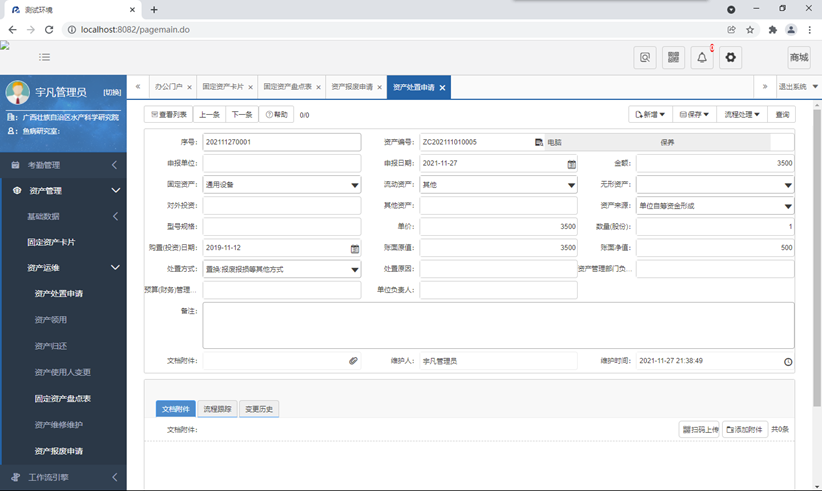This screenshot has height=491, width=822.
Task: Click 添加附件 button
Action: [745, 429]
